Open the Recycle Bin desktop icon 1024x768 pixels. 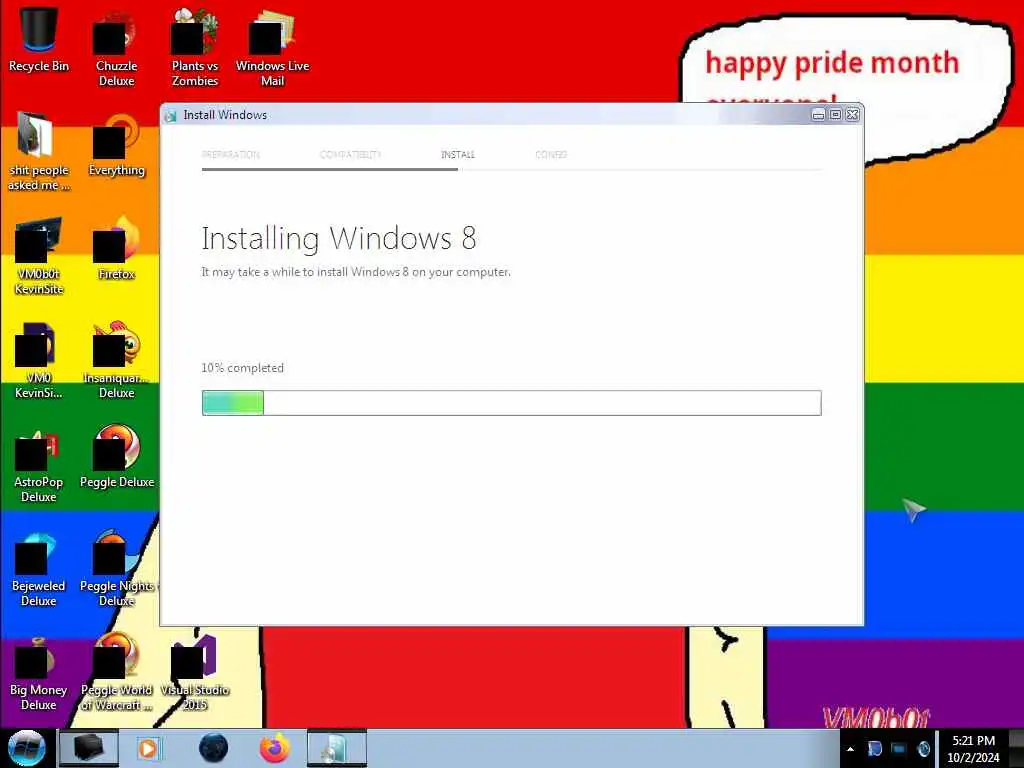(x=39, y=38)
